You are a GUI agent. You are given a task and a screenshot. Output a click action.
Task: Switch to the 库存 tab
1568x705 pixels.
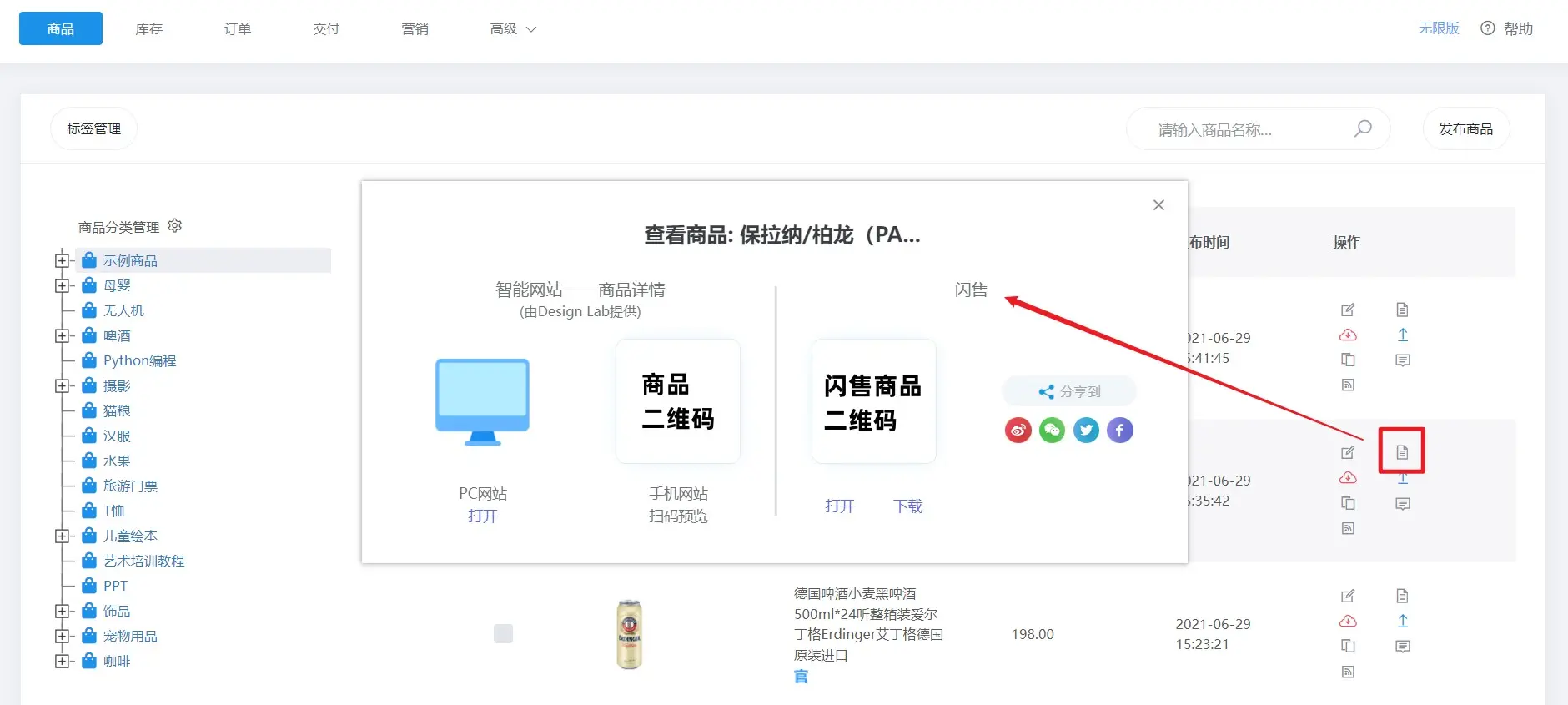point(149,29)
